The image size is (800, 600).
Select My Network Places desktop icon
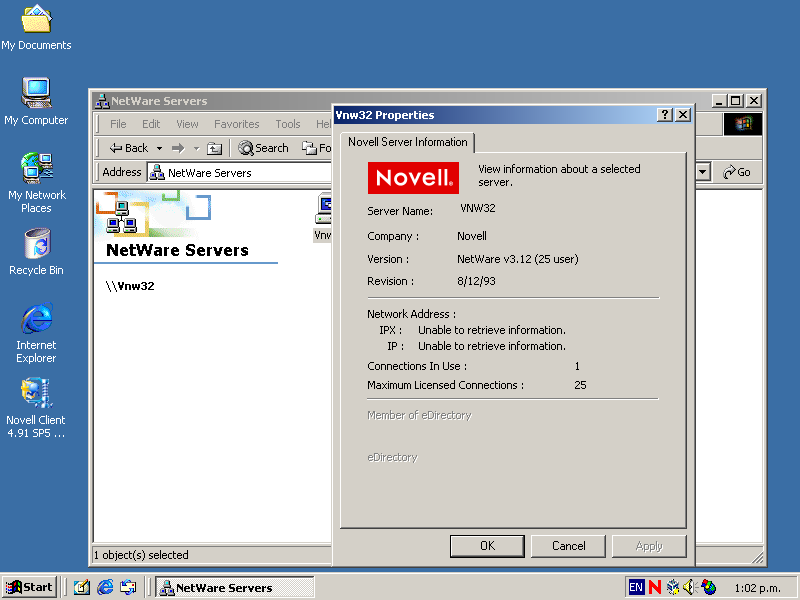tap(36, 183)
